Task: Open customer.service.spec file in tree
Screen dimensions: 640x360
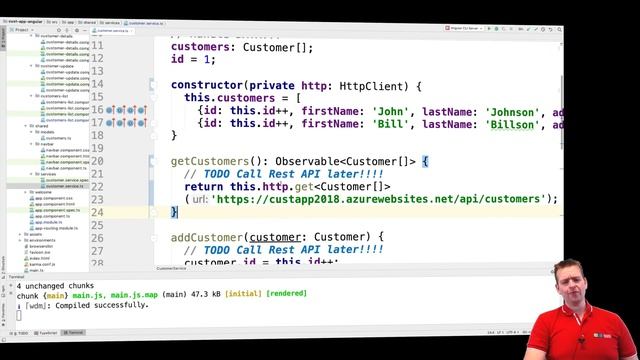Action: [x=64, y=180]
